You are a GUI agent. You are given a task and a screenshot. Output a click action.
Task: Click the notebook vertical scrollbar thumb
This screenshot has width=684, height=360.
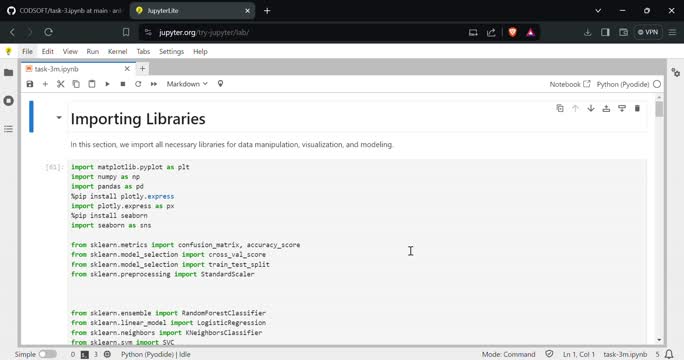[659, 109]
